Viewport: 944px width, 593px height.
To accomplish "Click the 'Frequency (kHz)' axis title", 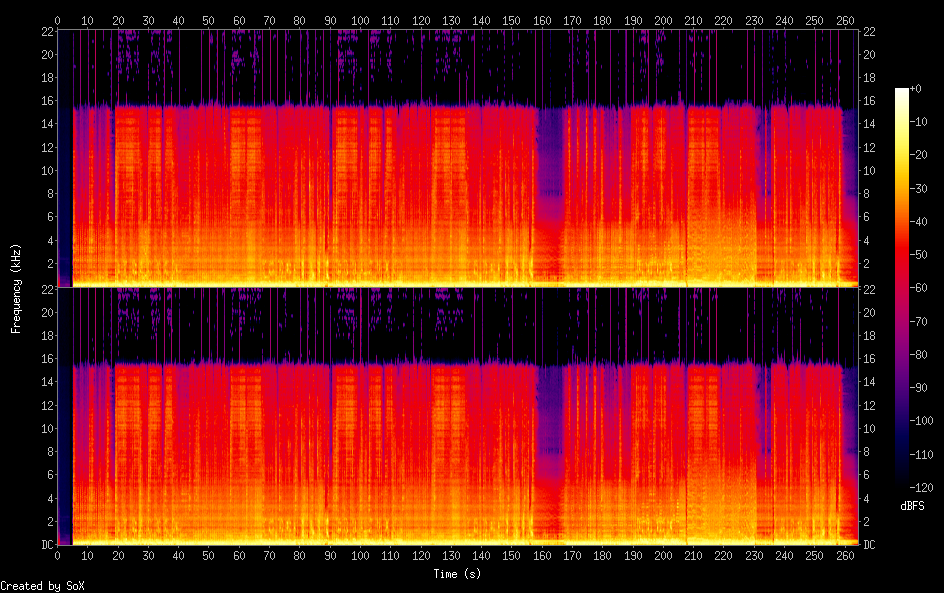I will [x=16, y=288].
